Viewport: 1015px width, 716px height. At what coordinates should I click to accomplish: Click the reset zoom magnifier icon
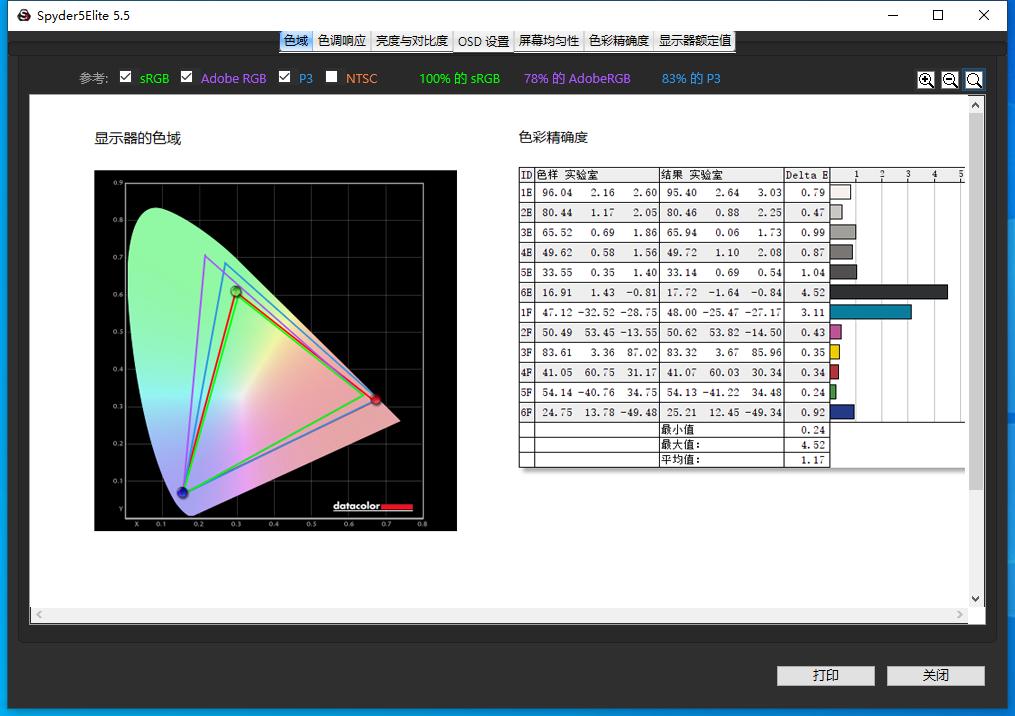pyautogui.click(x=973, y=80)
